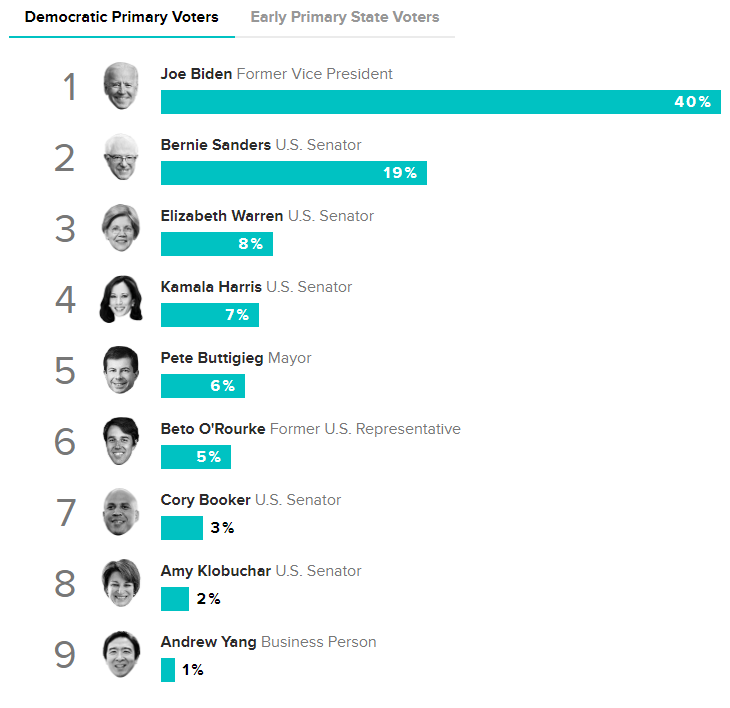Select Kamala Harris' 7% bar
Image resolution: width=730 pixels, height=708 pixels.
(x=210, y=315)
